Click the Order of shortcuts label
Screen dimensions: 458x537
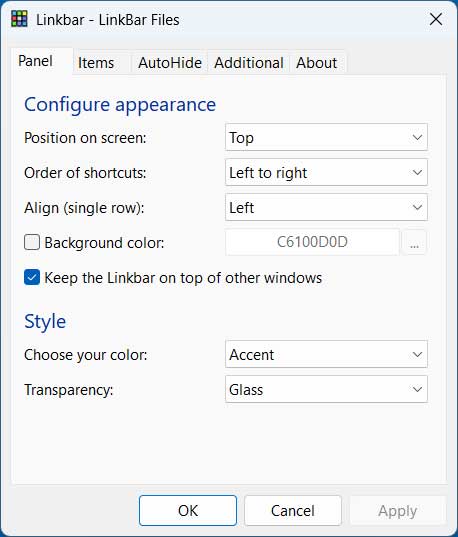[x=85, y=173]
